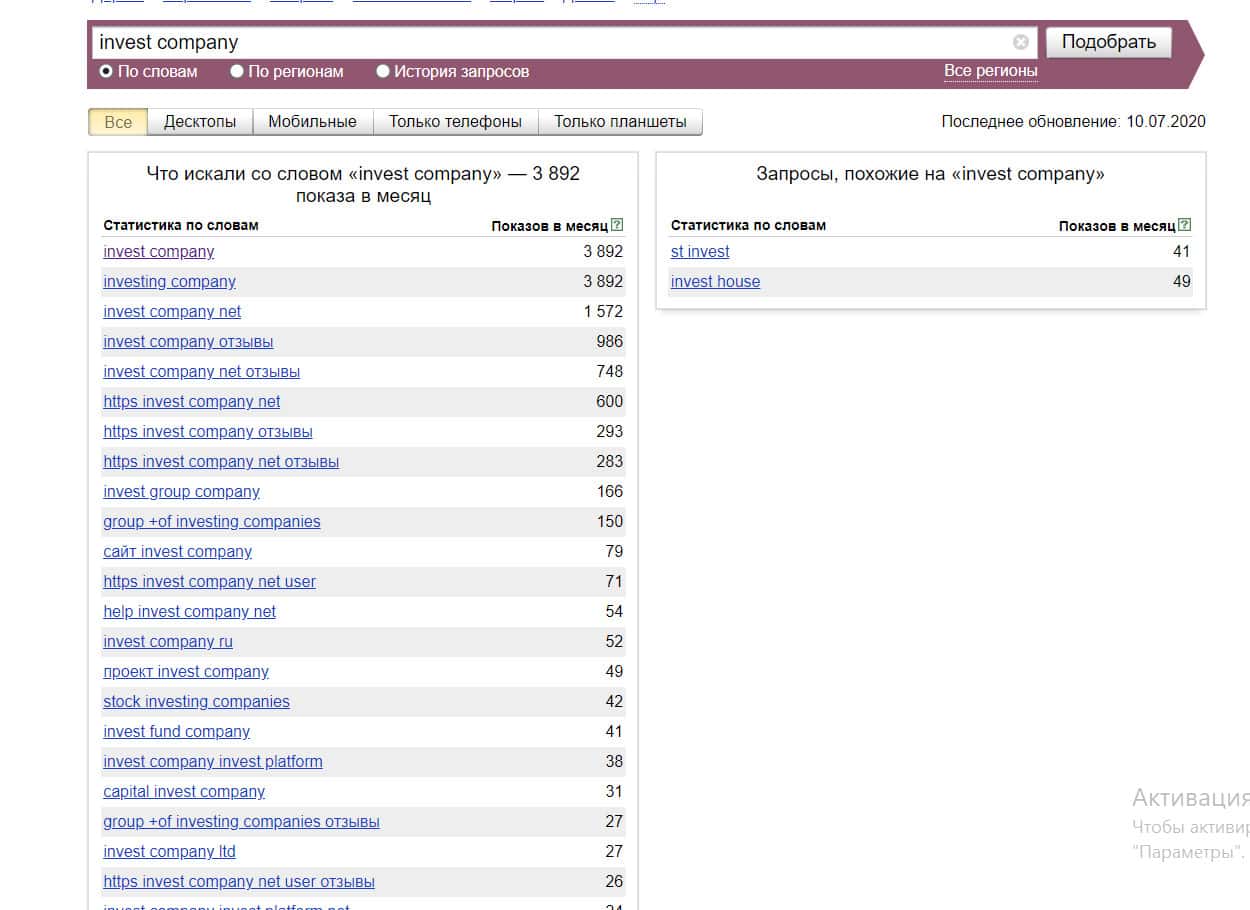The image size is (1250, 910).
Task: Open the 'invest company net' query link
Action: point(172,312)
